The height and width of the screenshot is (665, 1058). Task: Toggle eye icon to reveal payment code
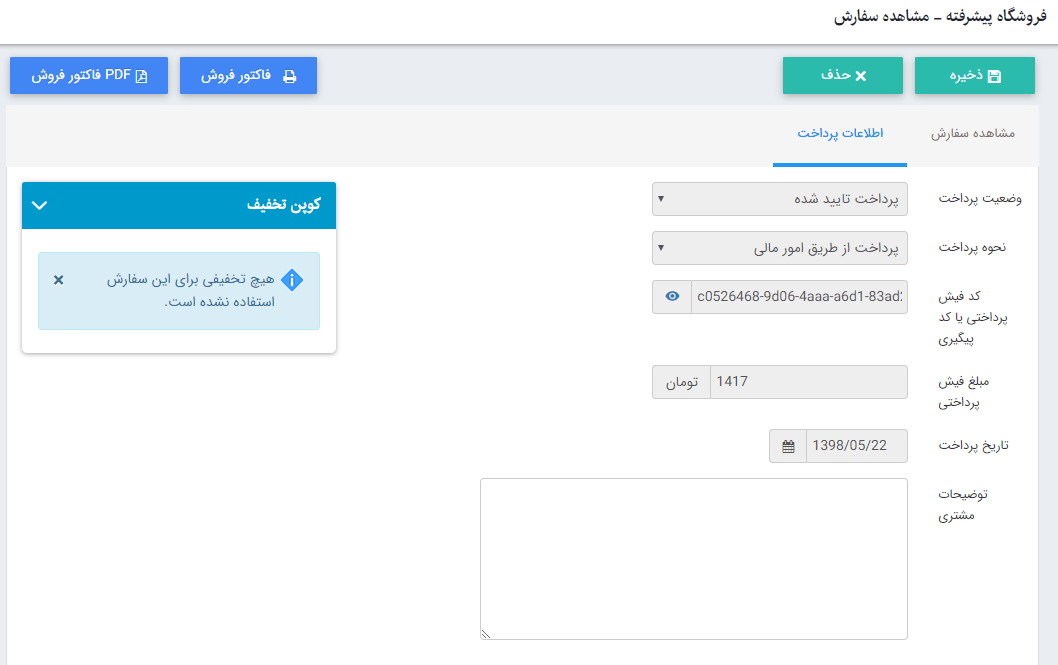pyautogui.click(x=672, y=296)
